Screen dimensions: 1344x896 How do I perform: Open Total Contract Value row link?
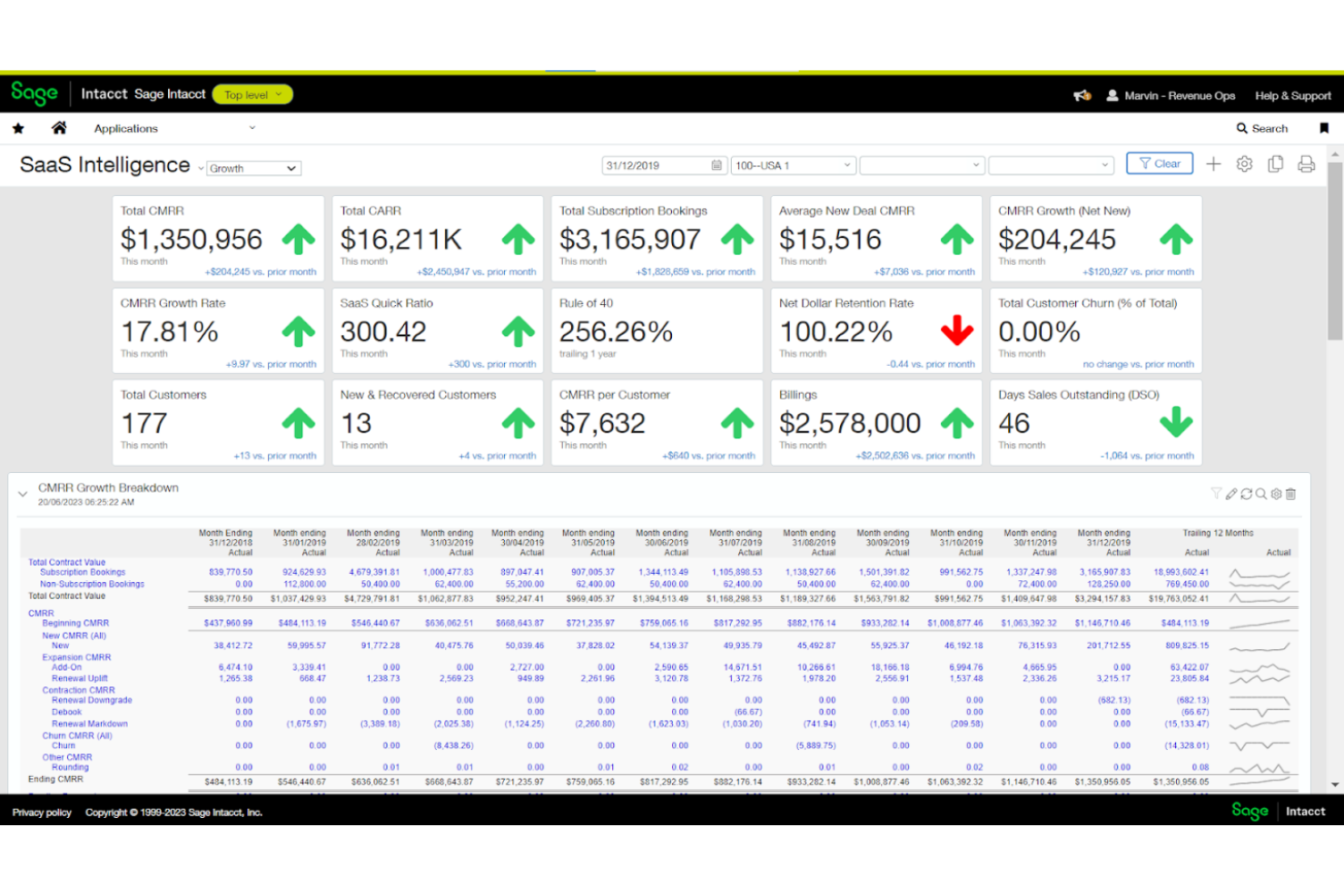[x=66, y=563]
